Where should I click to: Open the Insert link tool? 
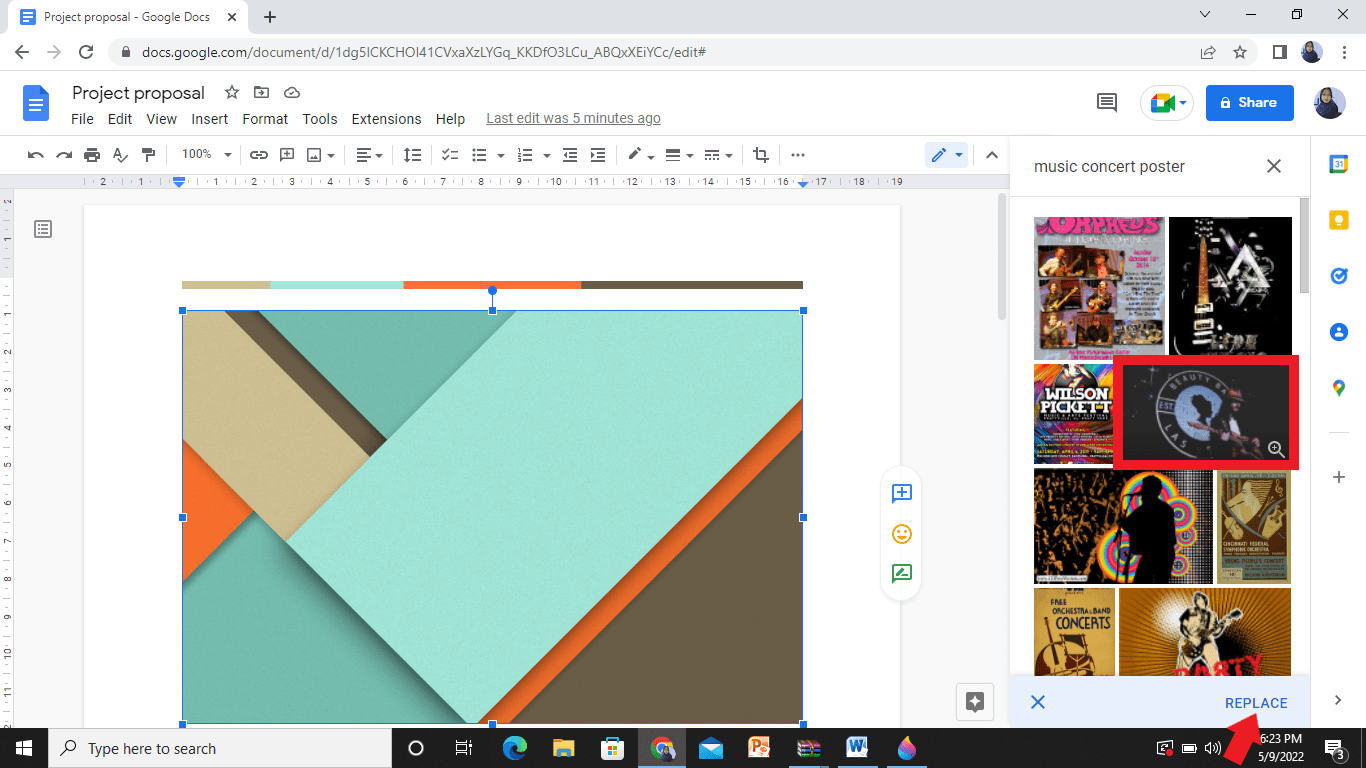[x=259, y=154]
